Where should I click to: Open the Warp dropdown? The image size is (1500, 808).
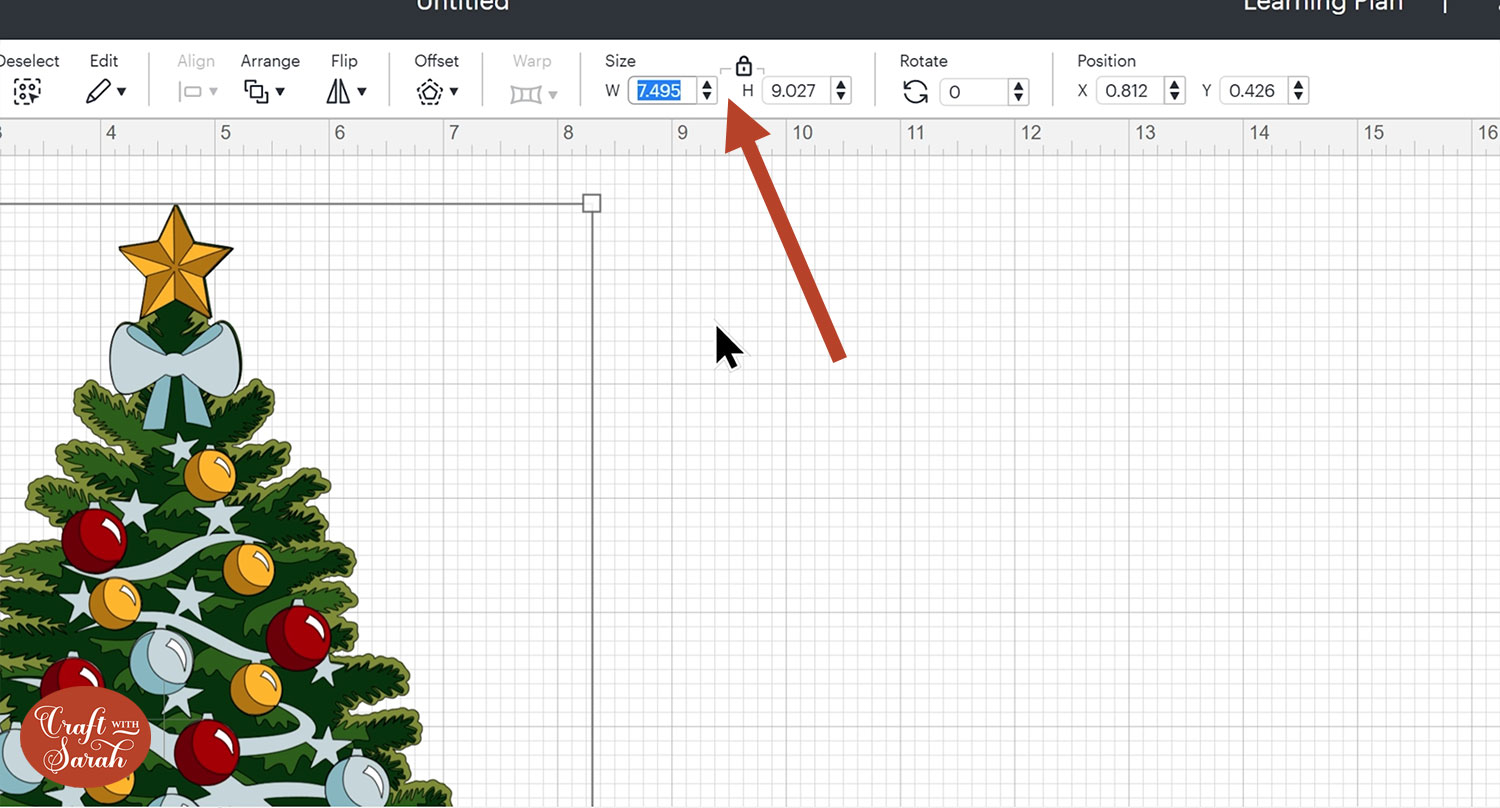tap(533, 93)
